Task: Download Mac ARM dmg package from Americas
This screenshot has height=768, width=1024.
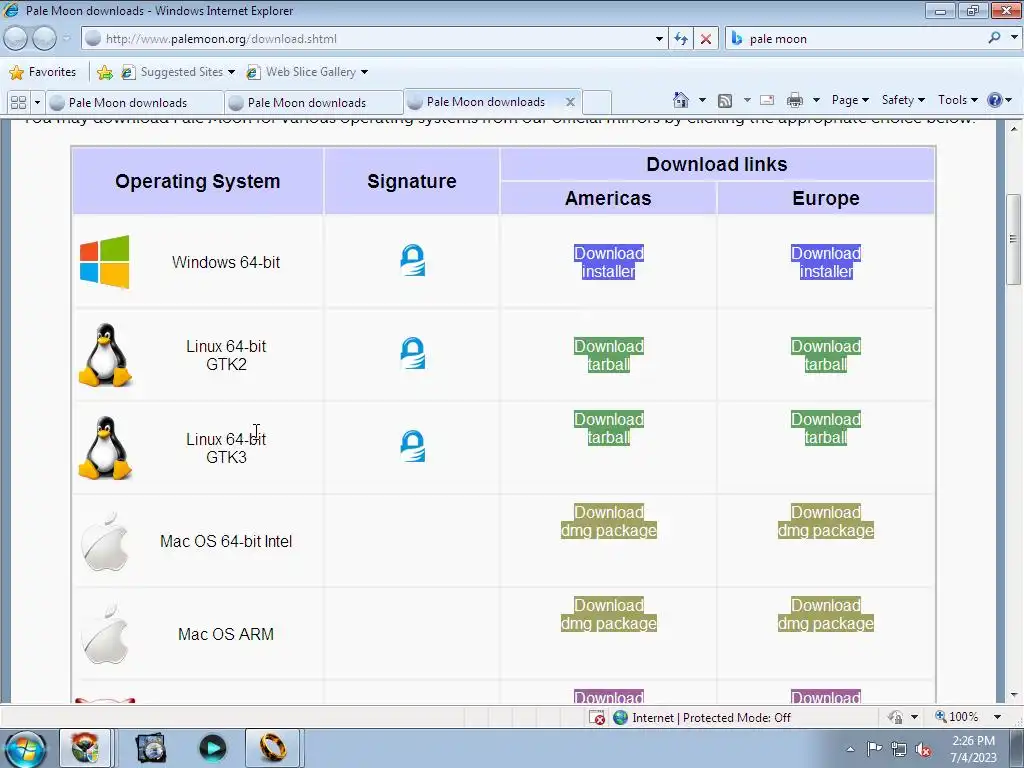Action: (x=609, y=614)
